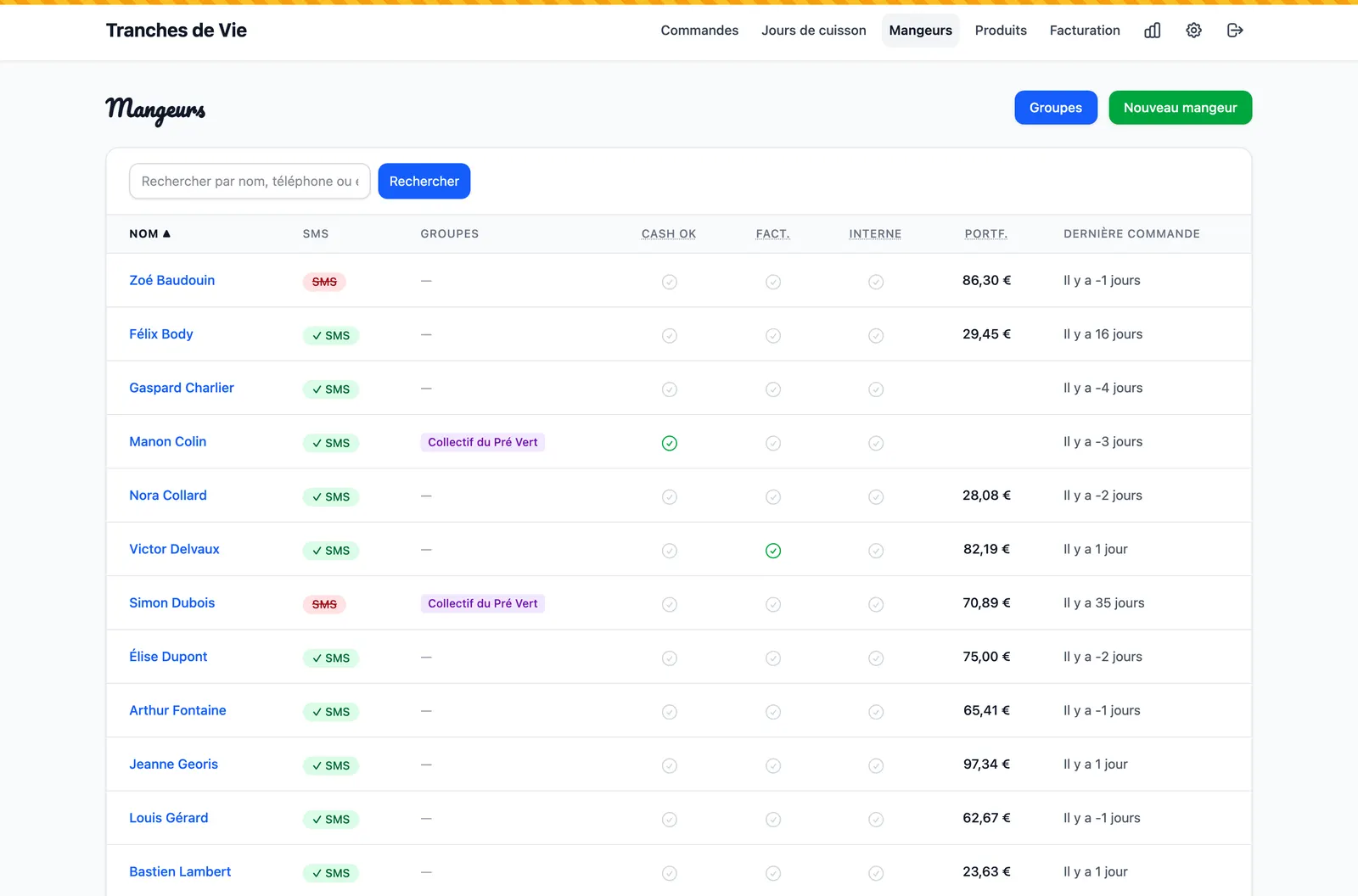1358x896 pixels.
Task: Click the Tranches de Vie logo
Action: (177, 31)
